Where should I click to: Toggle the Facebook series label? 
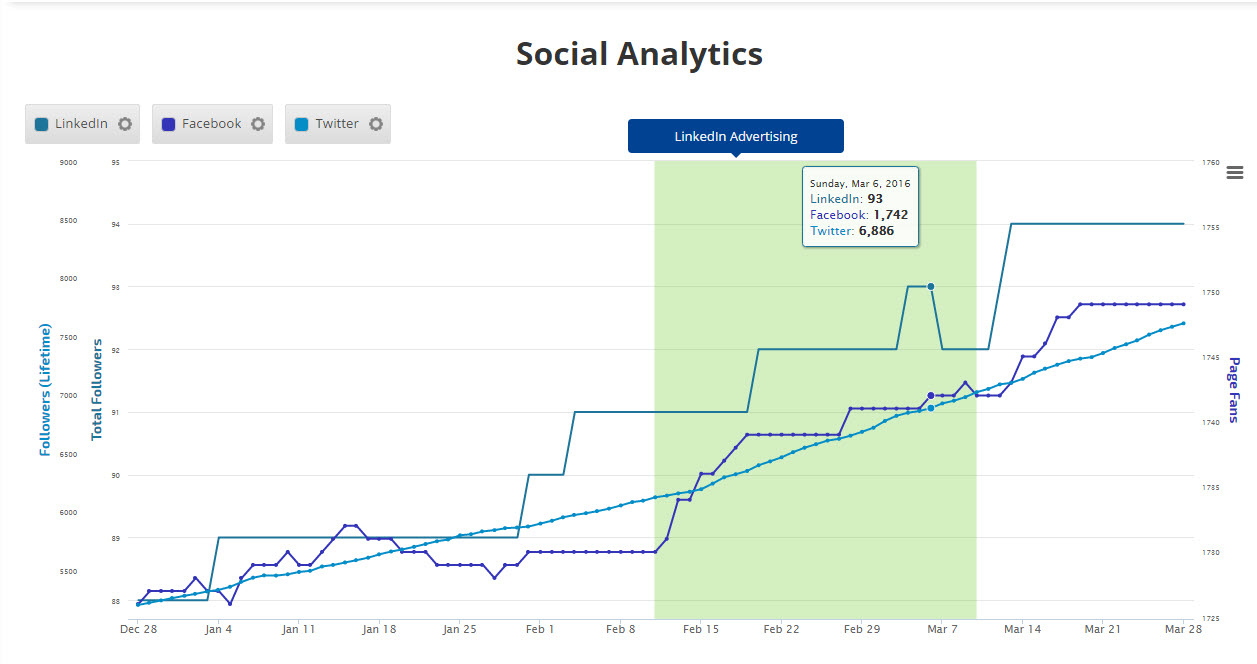211,124
